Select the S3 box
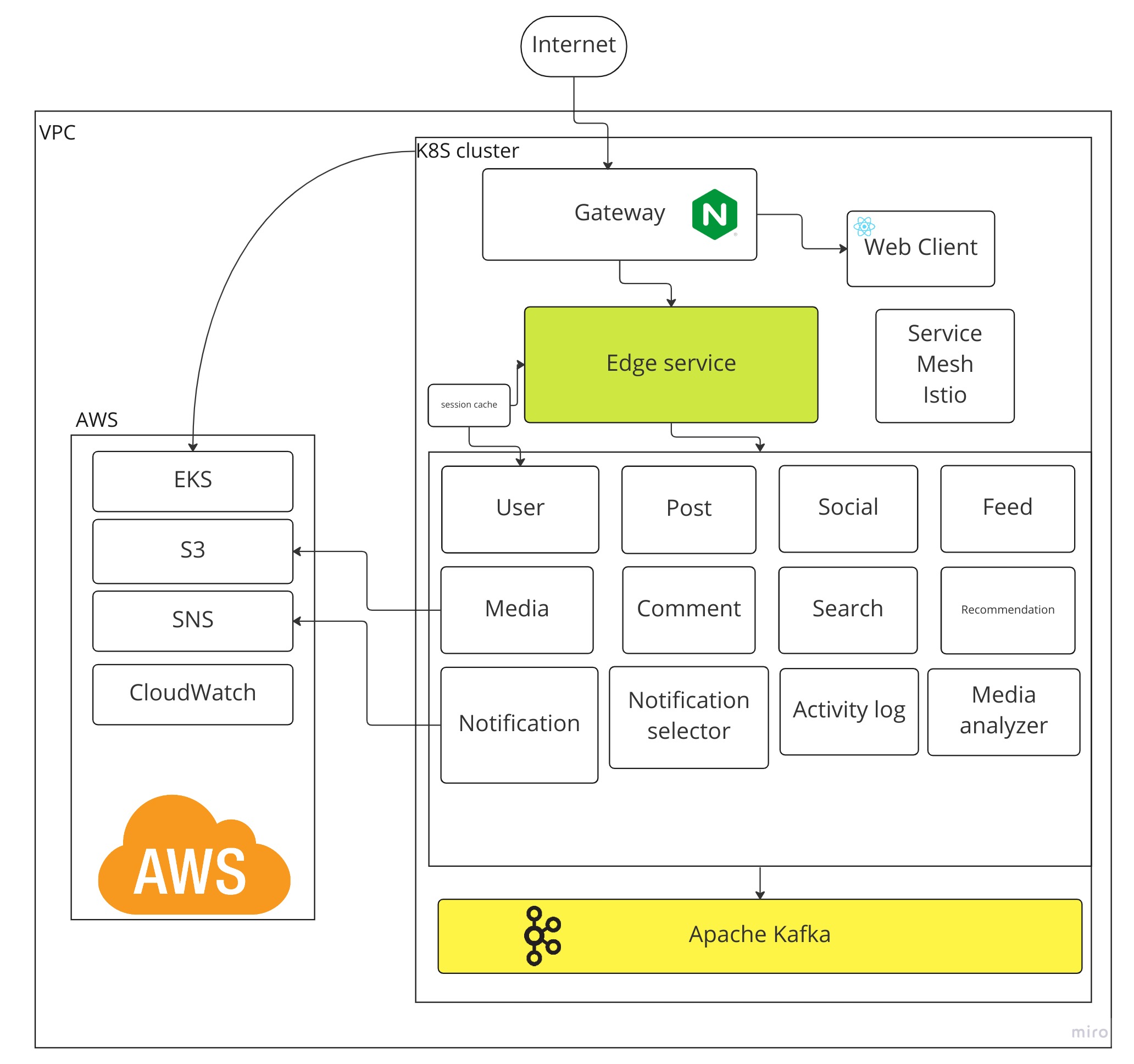1134x1064 pixels. (193, 551)
